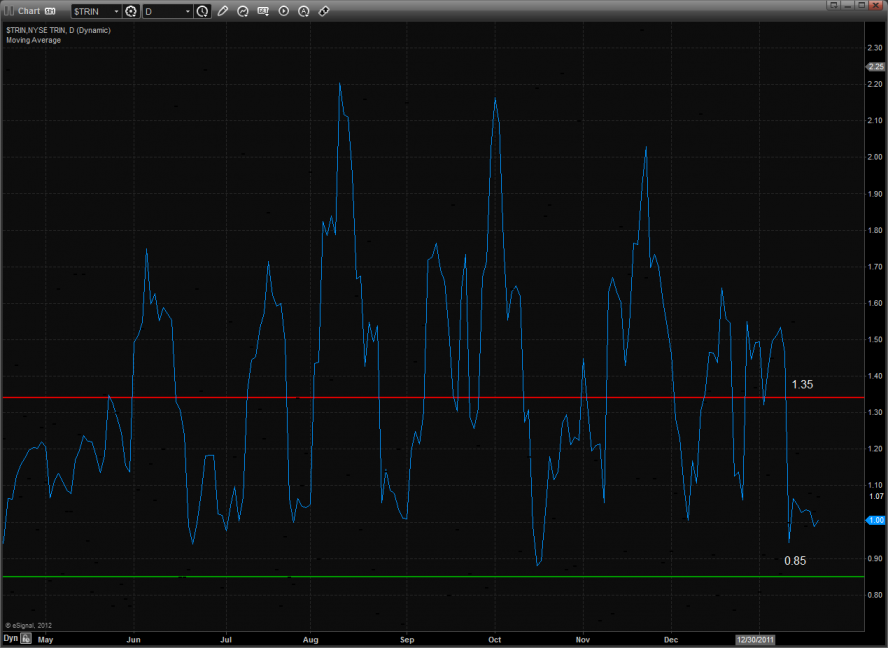Open the studies chart-line icon

(242, 11)
